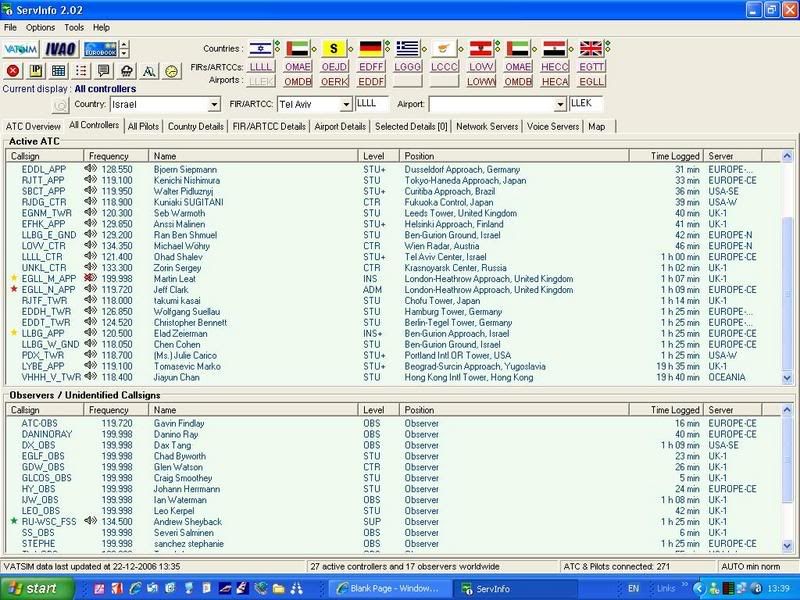Expand the Country dropdown showing Israel
This screenshot has height=600, width=800.
[213, 105]
